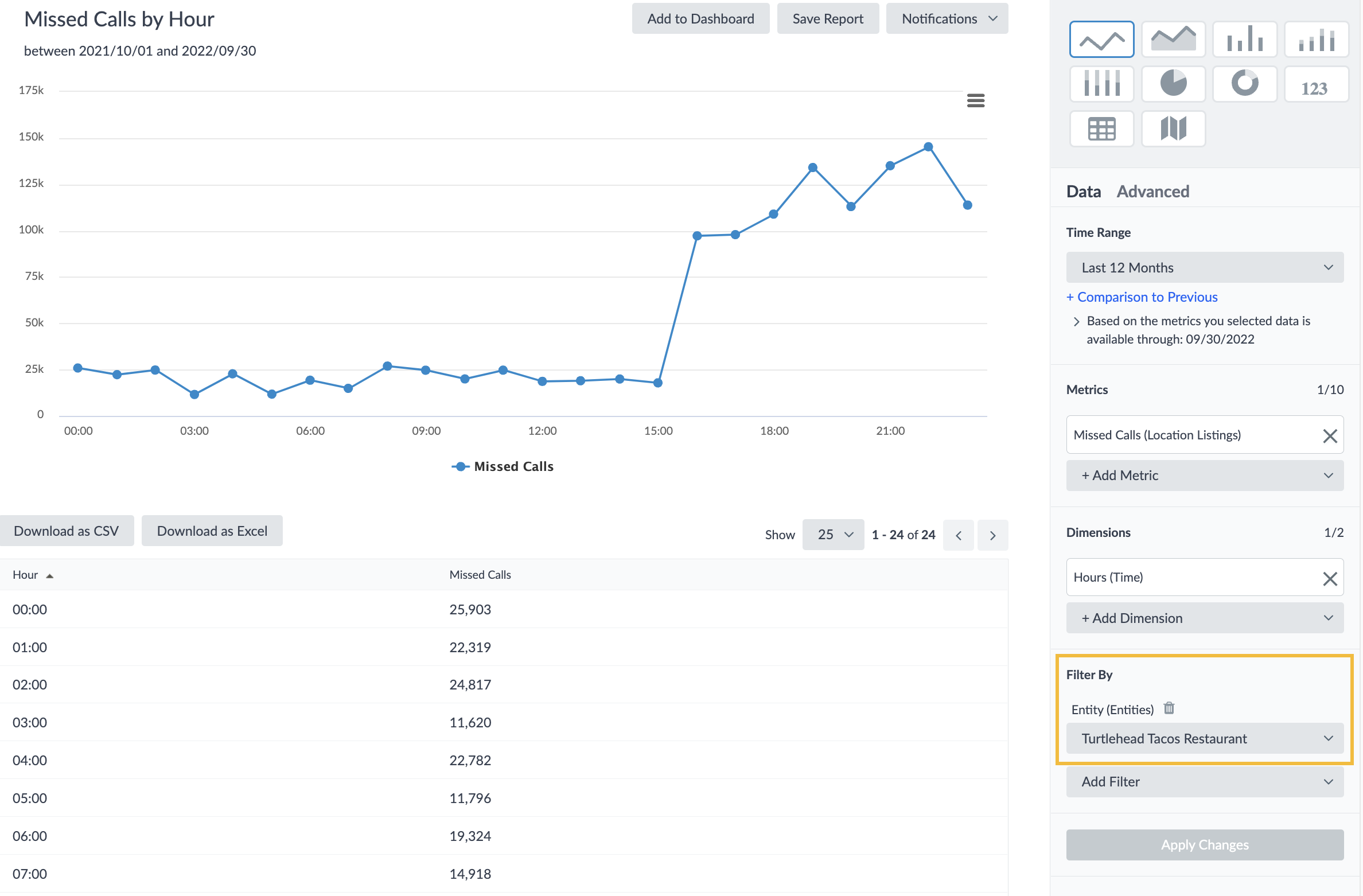Viewport: 1363px width, 896px height.
Task: Switch to the Advanced tab
Action: tap(1152, 192)
